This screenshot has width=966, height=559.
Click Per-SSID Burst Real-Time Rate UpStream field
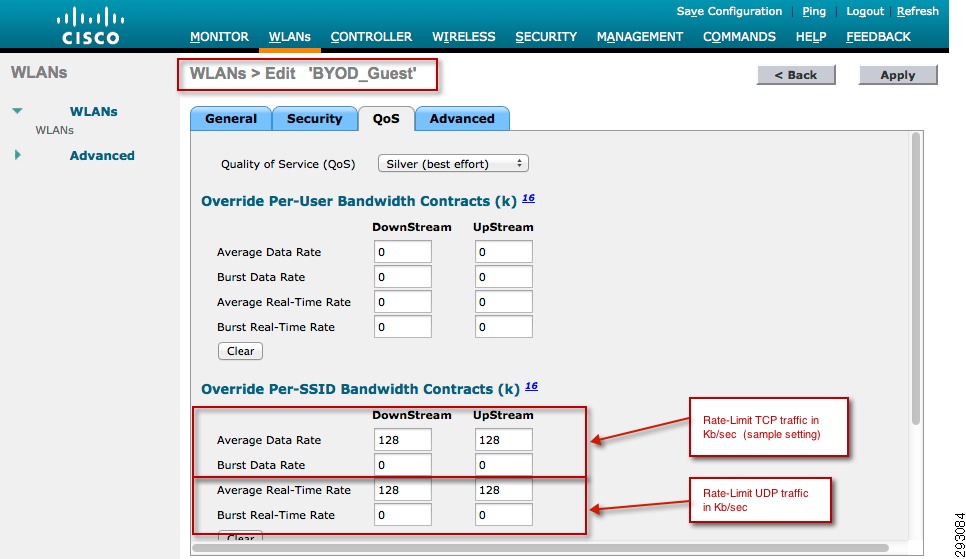503,515
